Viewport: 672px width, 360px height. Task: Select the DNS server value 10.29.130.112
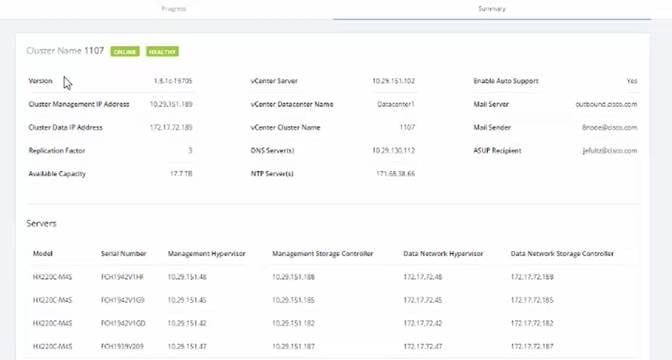pyautogui.click(x=393, y=150)
